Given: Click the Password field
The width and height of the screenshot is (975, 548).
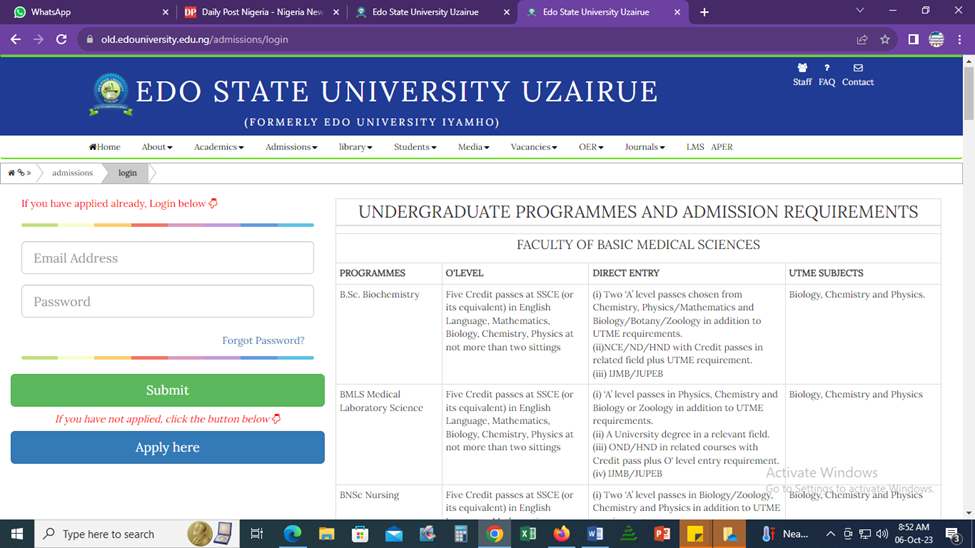Looking at the screenshot, I should 167,301.
